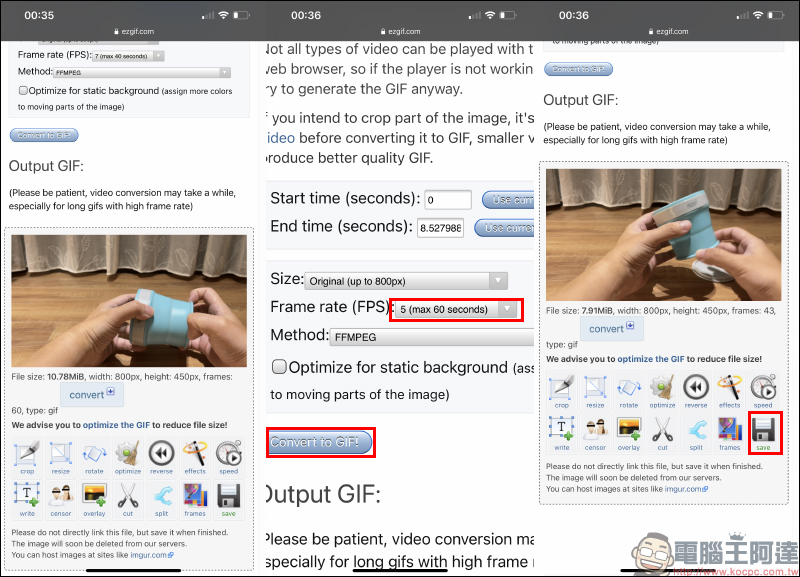Select the resize tool in right screenshot
The image size is (800, 577).
pyautogui.click(x=595, y=391)
